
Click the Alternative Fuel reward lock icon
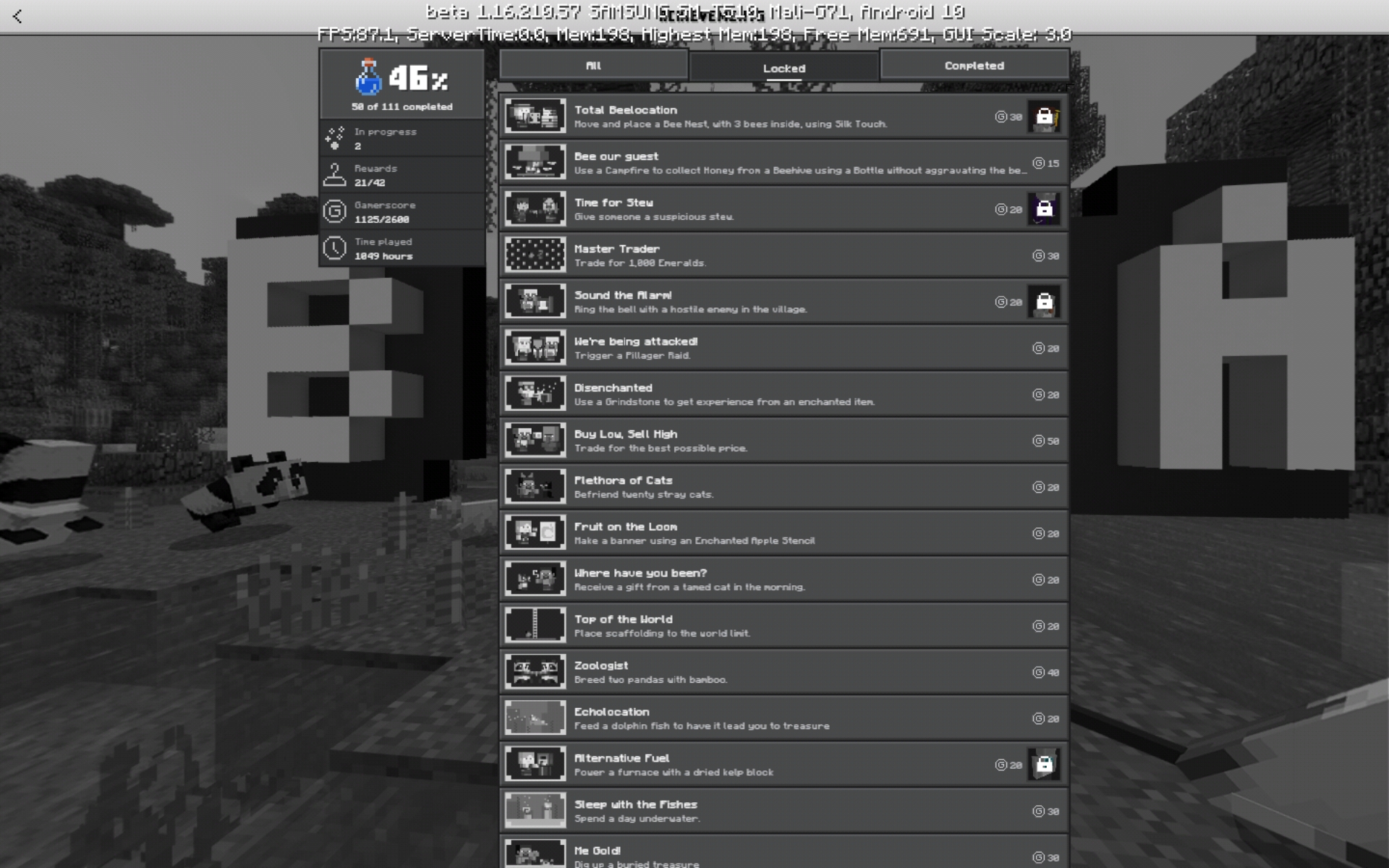1044,765
